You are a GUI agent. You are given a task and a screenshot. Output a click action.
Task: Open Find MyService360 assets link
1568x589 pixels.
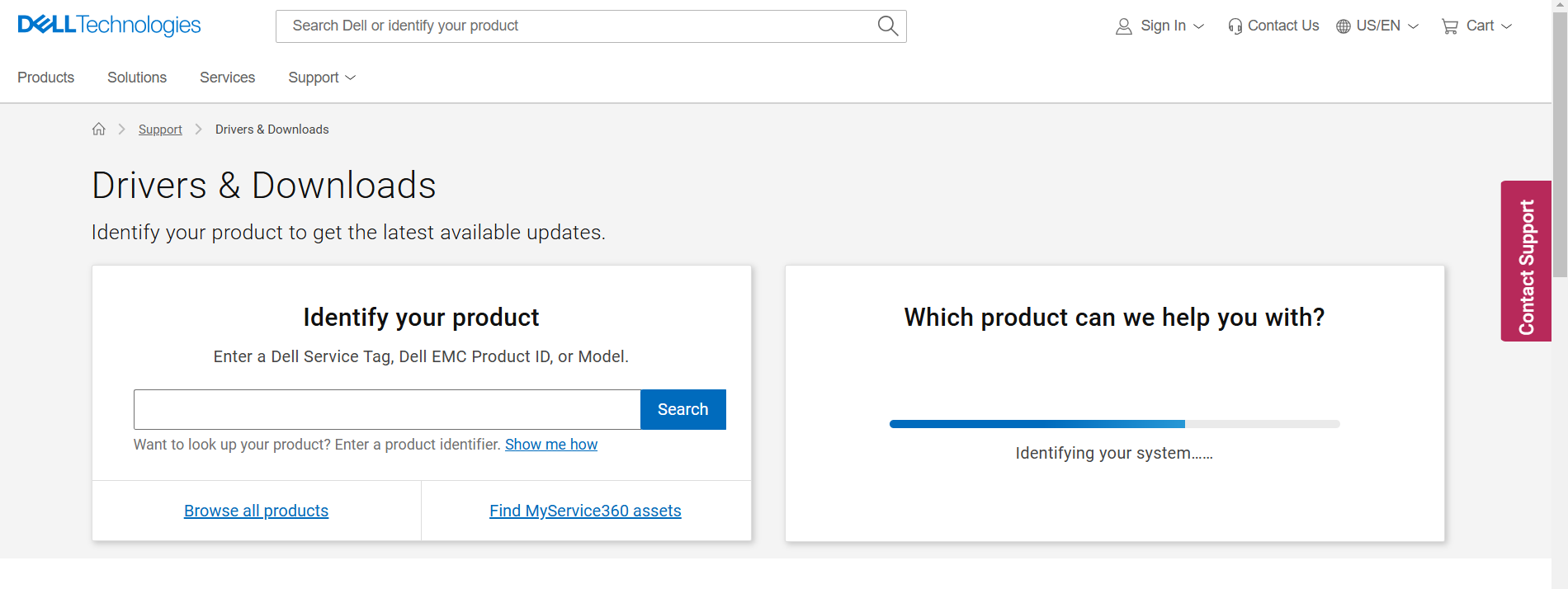click(585, 511)
